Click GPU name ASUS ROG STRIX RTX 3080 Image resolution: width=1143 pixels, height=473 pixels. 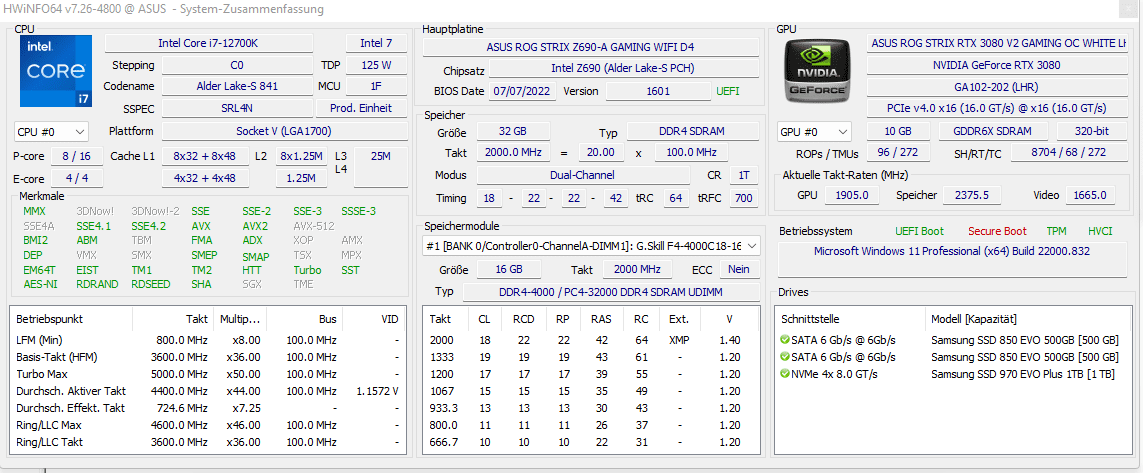[996, 43]
